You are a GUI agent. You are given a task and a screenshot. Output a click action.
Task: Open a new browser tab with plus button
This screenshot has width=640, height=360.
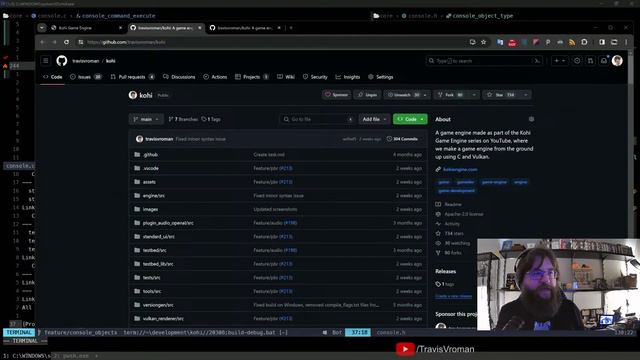(291, 28)
